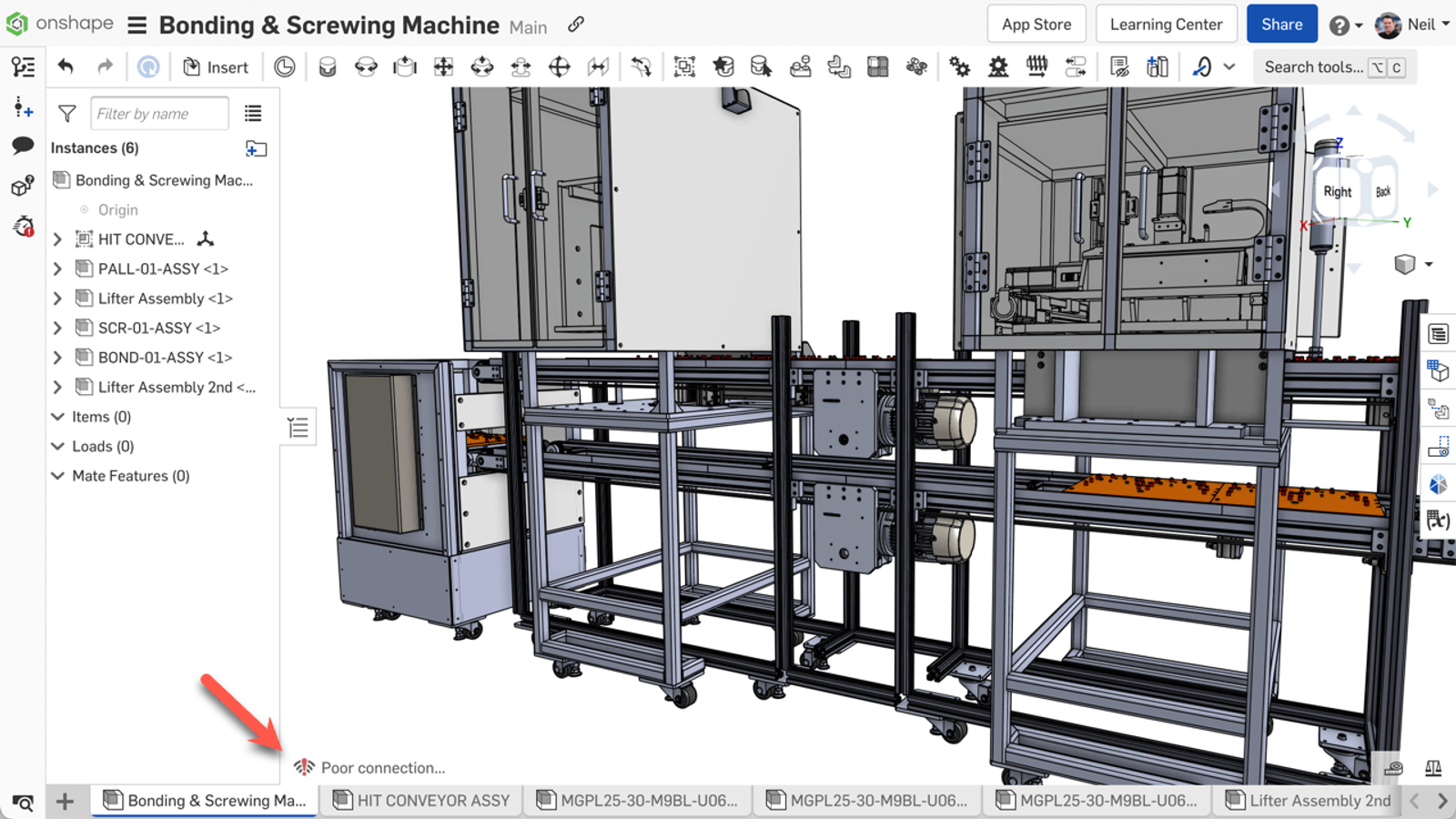Add a new tab with plus icon

65,801
